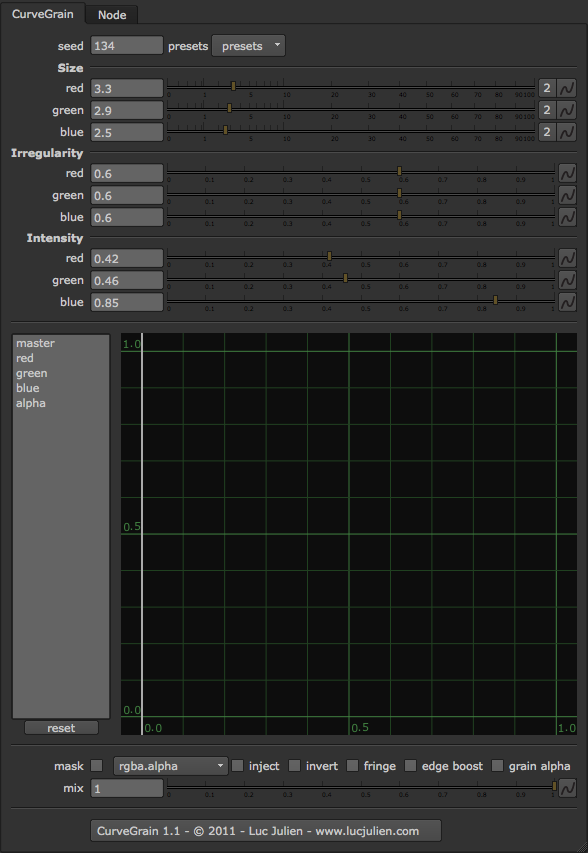Viewport: 588px width, 853px height.
Task: Open animation menu for Irregularity red
Action: (x=567, y=174)
